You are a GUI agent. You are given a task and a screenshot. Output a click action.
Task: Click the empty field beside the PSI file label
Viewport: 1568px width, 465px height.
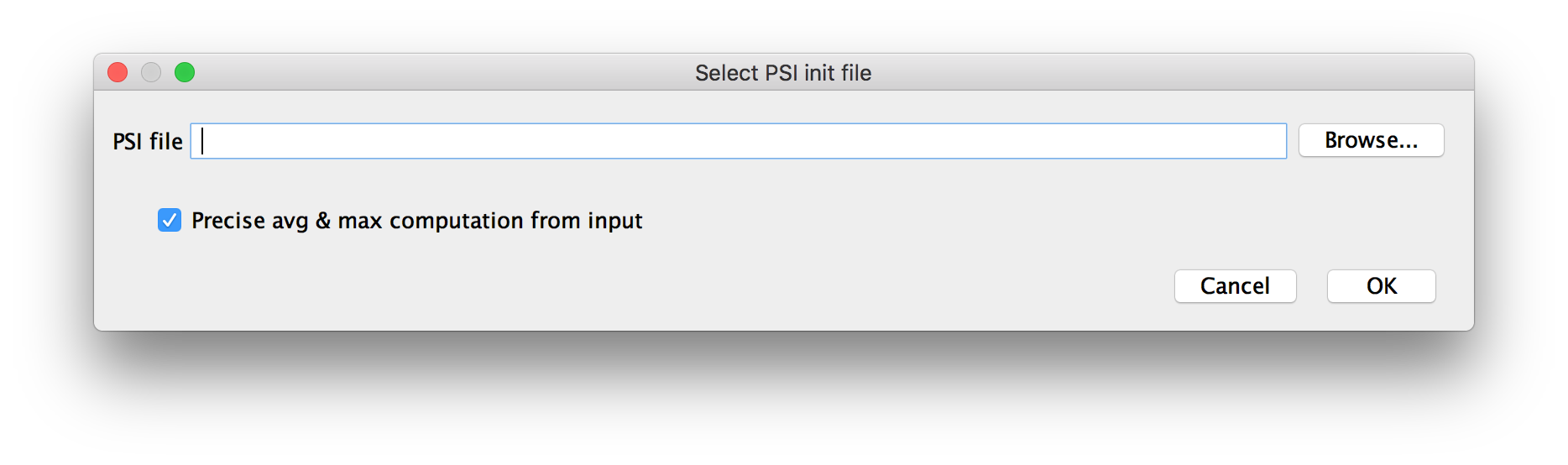pyautogui.click(x=739, y=141)
